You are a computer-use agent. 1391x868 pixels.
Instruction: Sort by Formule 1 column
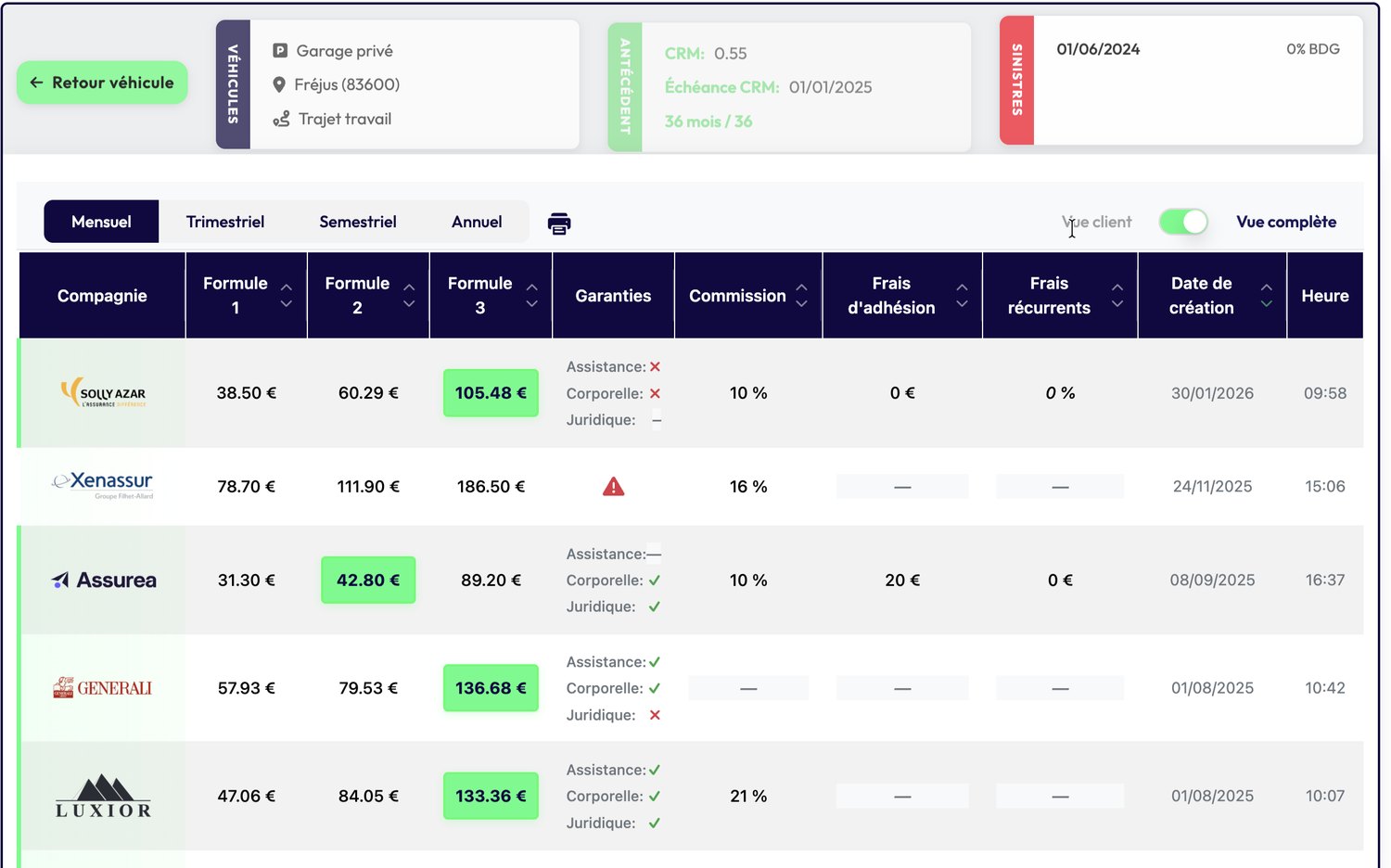[287, 296]
